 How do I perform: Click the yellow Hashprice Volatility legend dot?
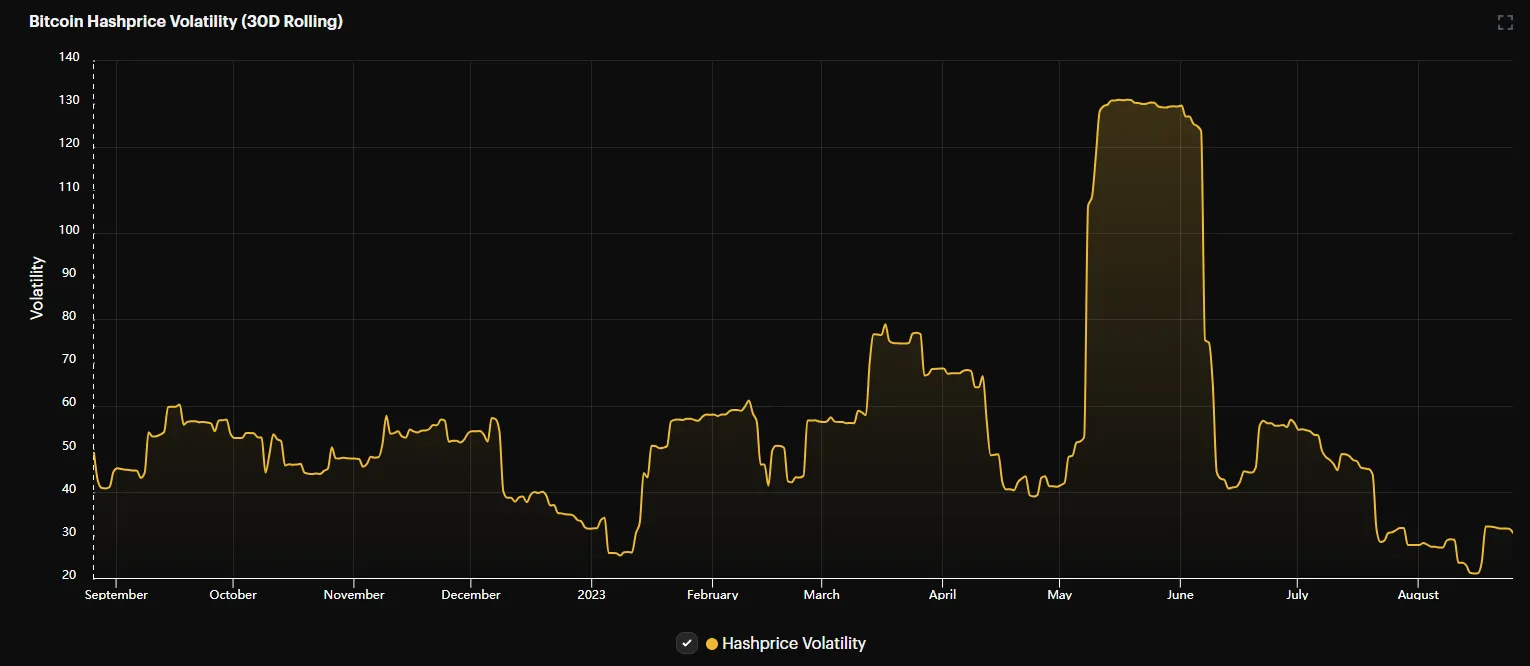[711, 643]
